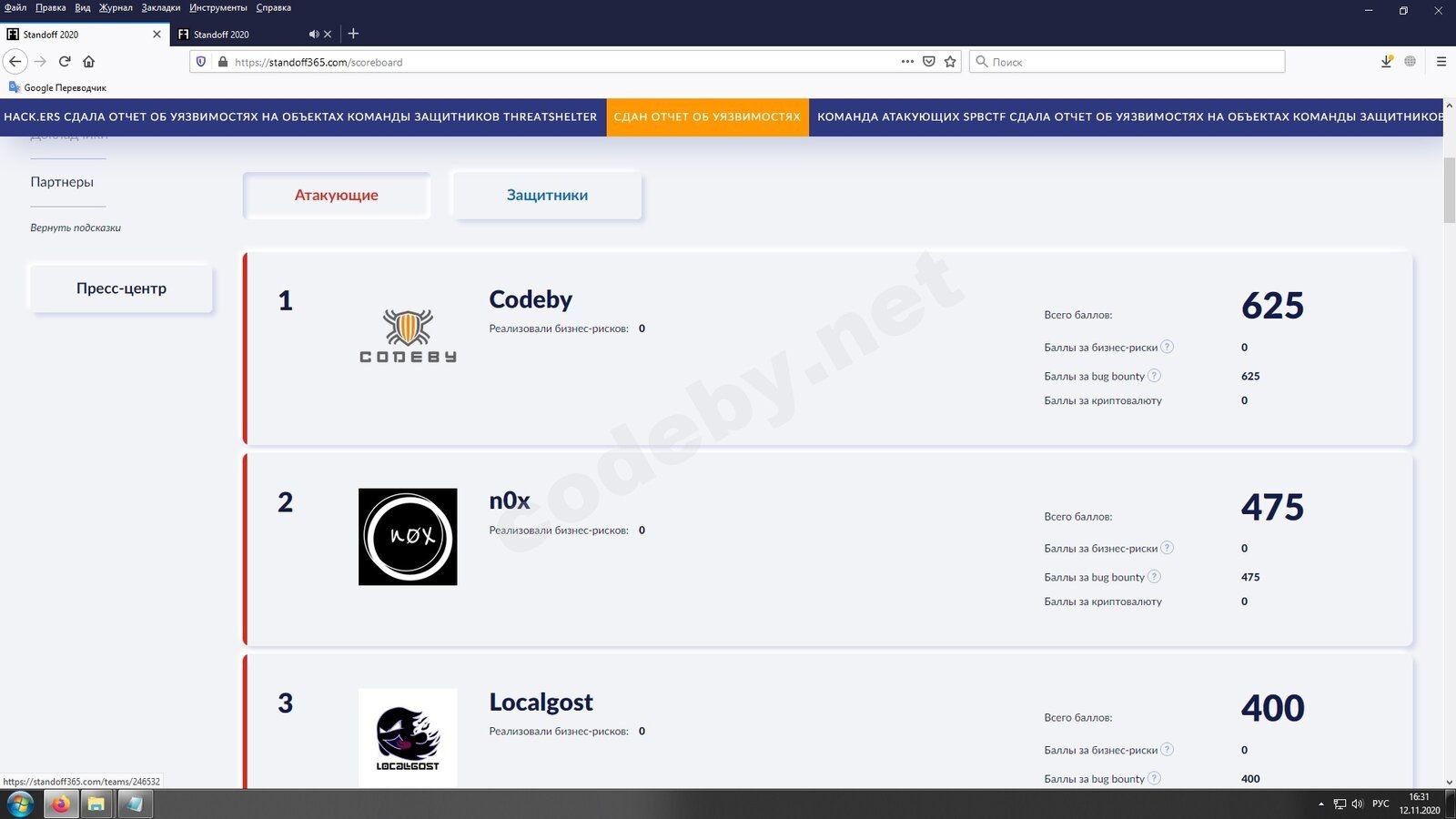
Task: Open the downloads panel
Action: [1386, 62]
